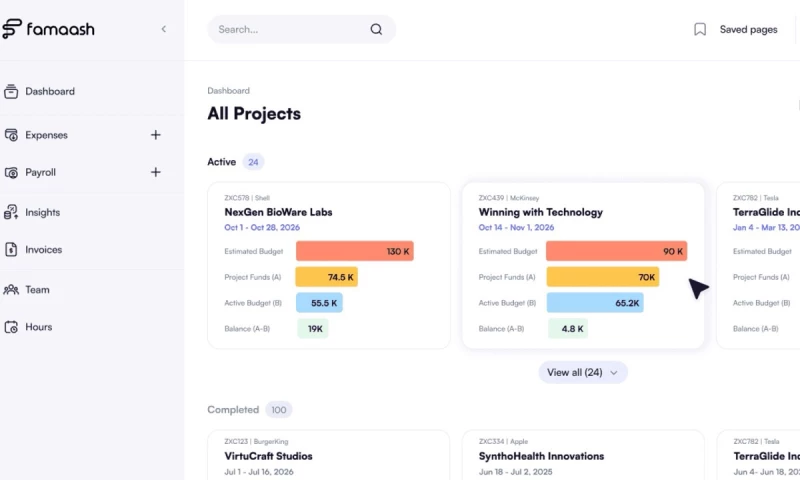
Task: Open Expenses in the sidebar
Action: 46,135
